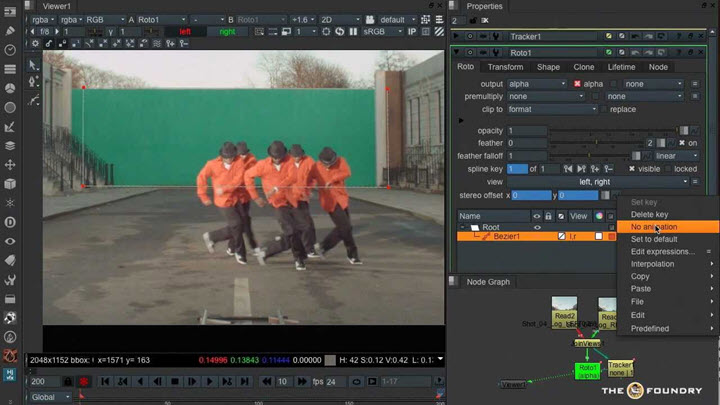Image resolution: width=720 pixels, height=405 pixels.
Task: Enable the replace checkbox
Action: tap(602, 109)
